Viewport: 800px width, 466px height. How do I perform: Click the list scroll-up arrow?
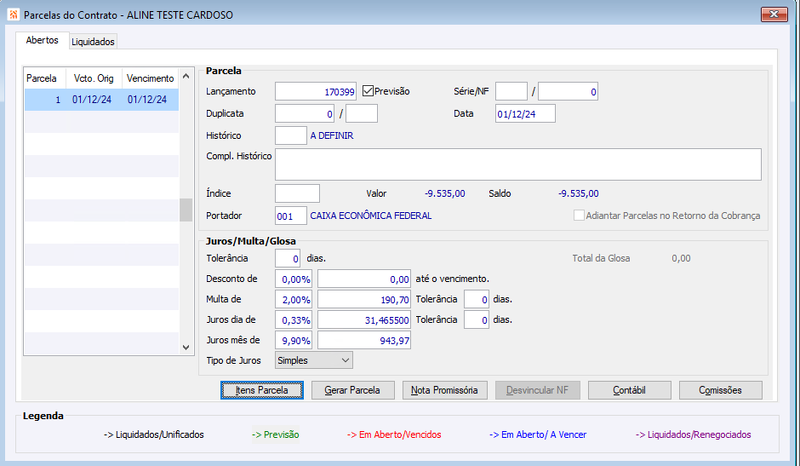tap(186, 76)
